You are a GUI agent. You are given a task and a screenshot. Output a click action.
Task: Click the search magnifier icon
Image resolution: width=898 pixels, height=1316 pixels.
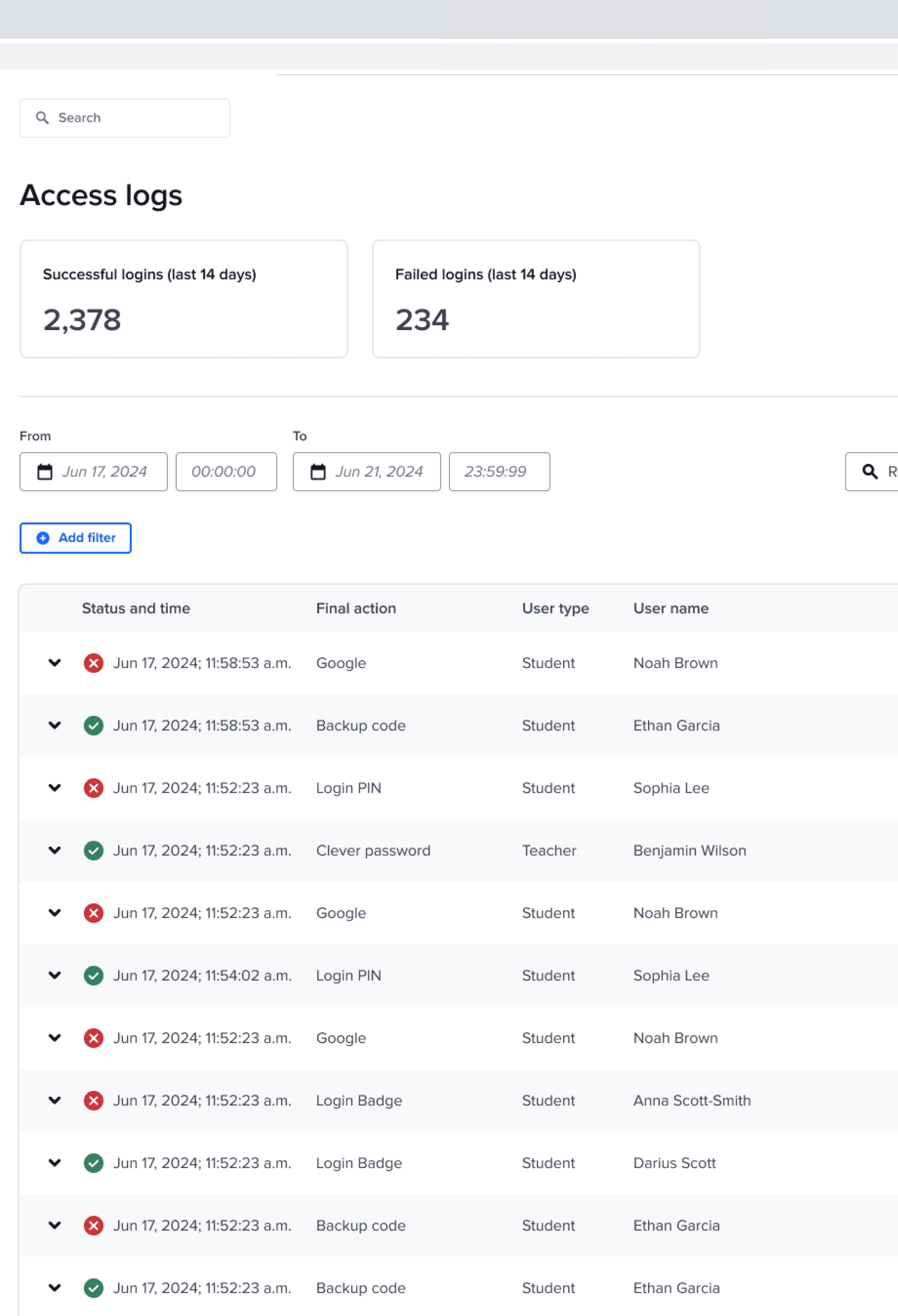click(x=42, y=118)
